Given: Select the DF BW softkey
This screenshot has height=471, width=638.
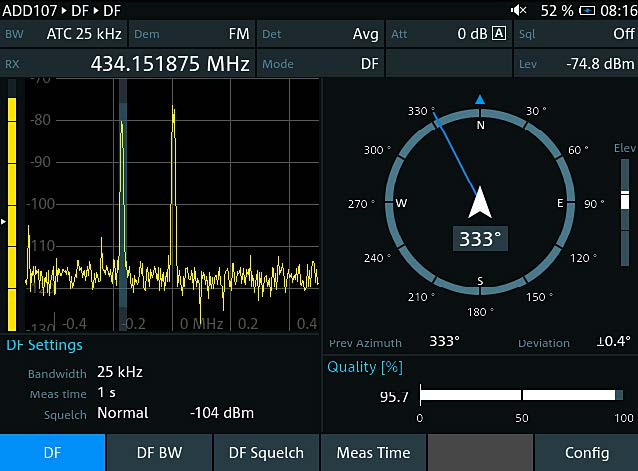Looking at the screenshot, I should point(159,452).
